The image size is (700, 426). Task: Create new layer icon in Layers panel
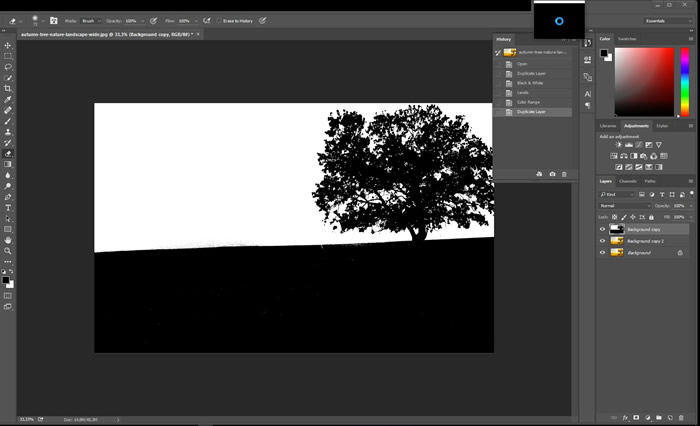pos(670,418)
